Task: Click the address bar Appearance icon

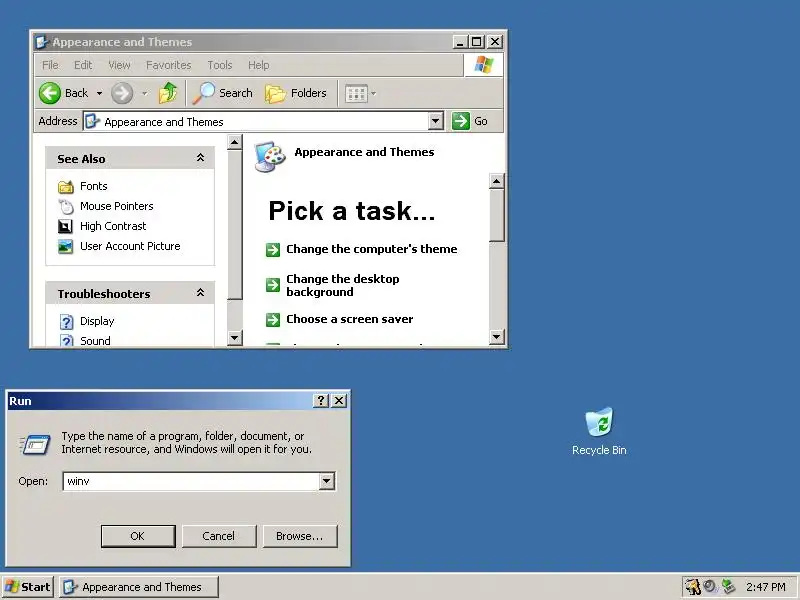Action: coord(92,121)
